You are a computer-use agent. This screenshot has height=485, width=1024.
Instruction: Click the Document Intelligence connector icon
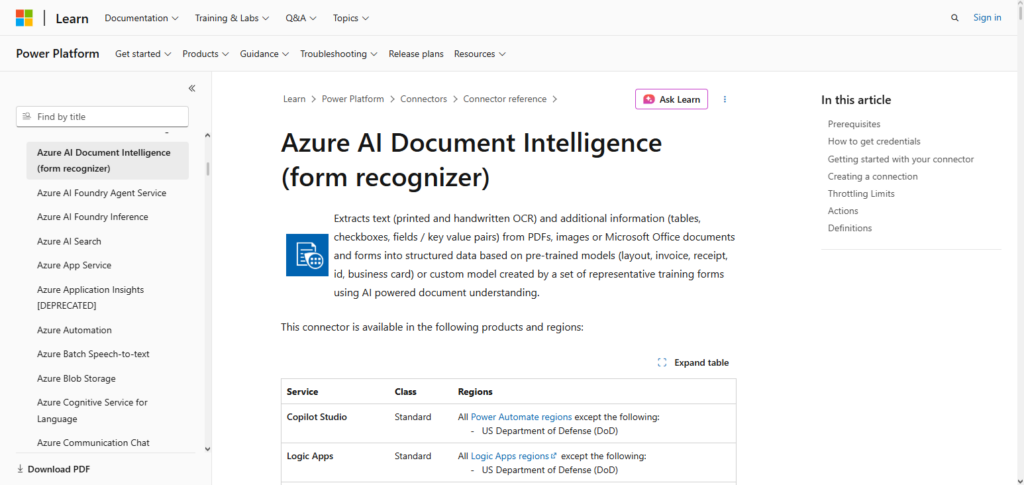(x=307, y=255)
